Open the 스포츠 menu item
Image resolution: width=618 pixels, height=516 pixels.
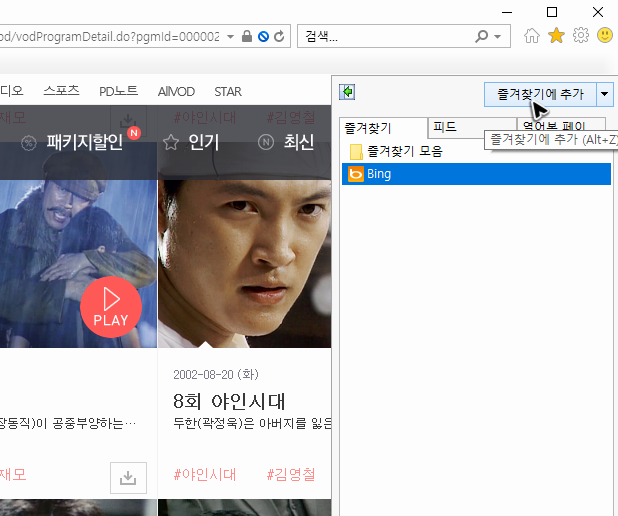click(x=61, y=91)
